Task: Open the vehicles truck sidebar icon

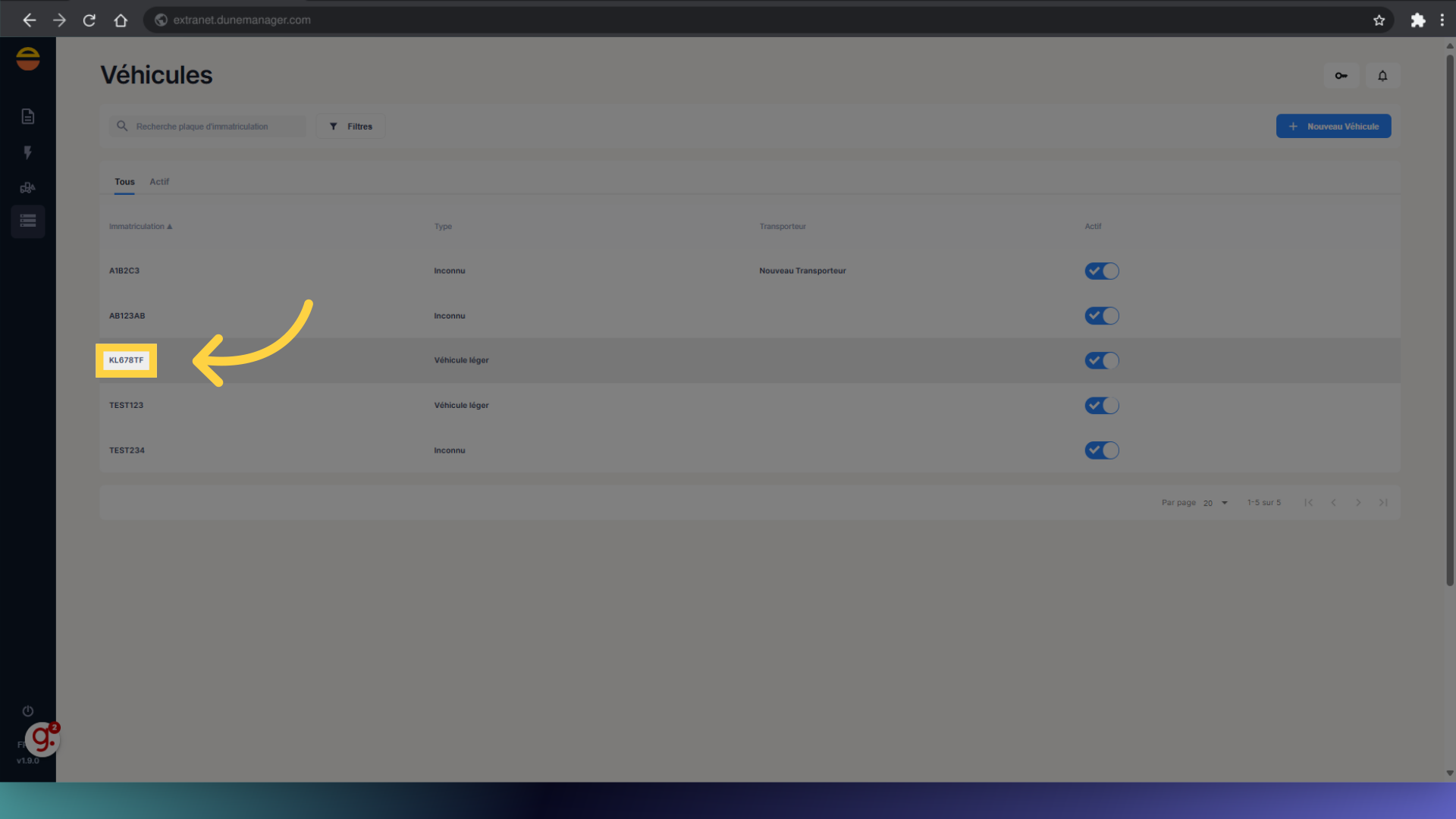Action: pyautogui.click(x=28, y=188)
